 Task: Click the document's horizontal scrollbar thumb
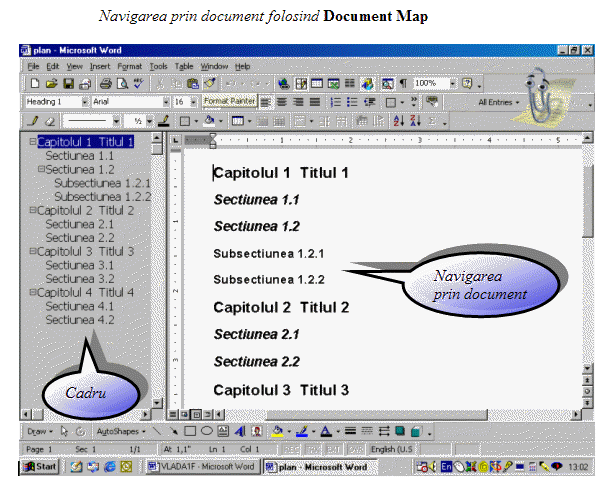tap(377, 415)
